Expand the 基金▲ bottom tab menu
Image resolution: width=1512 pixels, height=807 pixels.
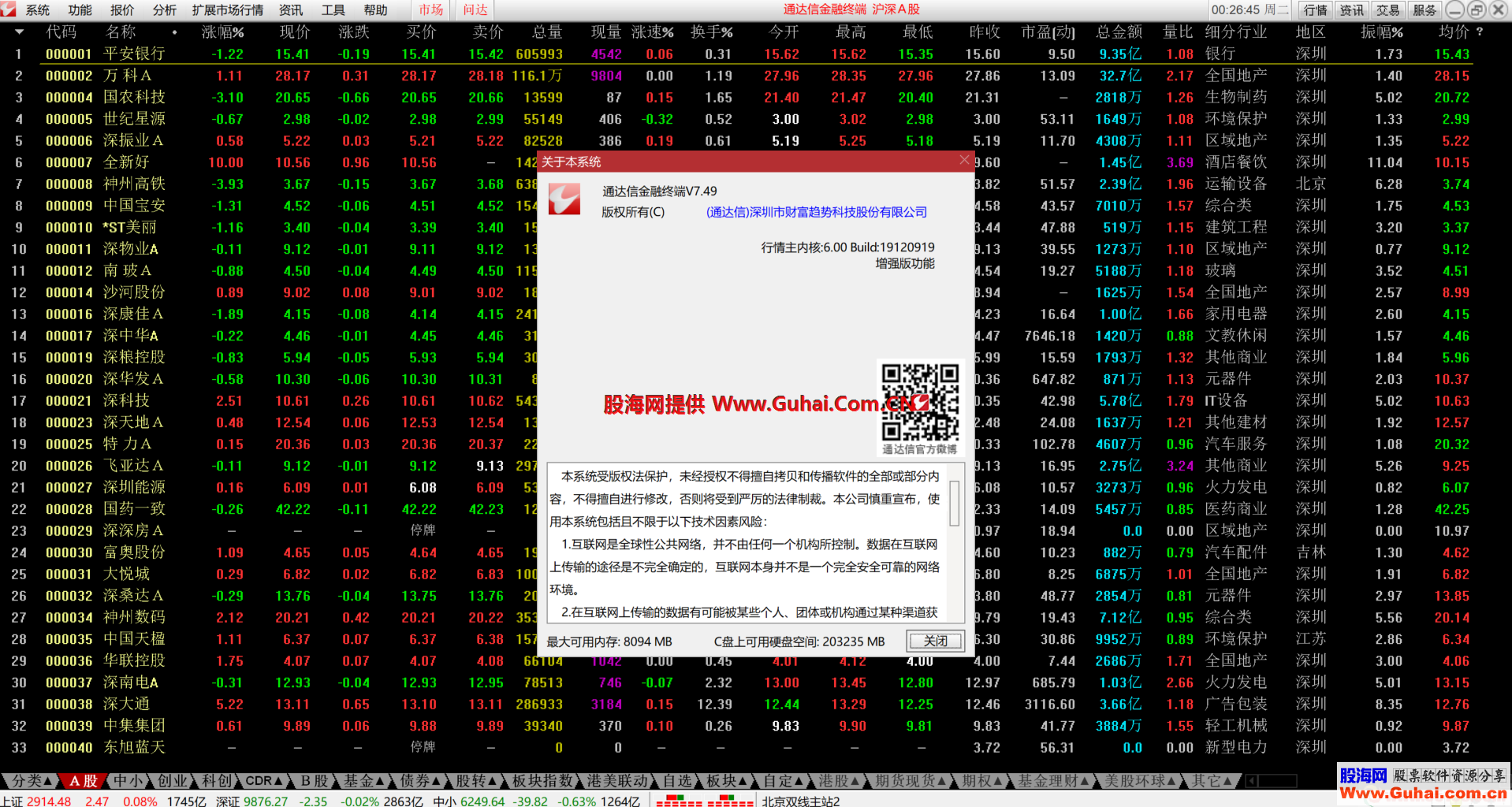pos(363,781)
